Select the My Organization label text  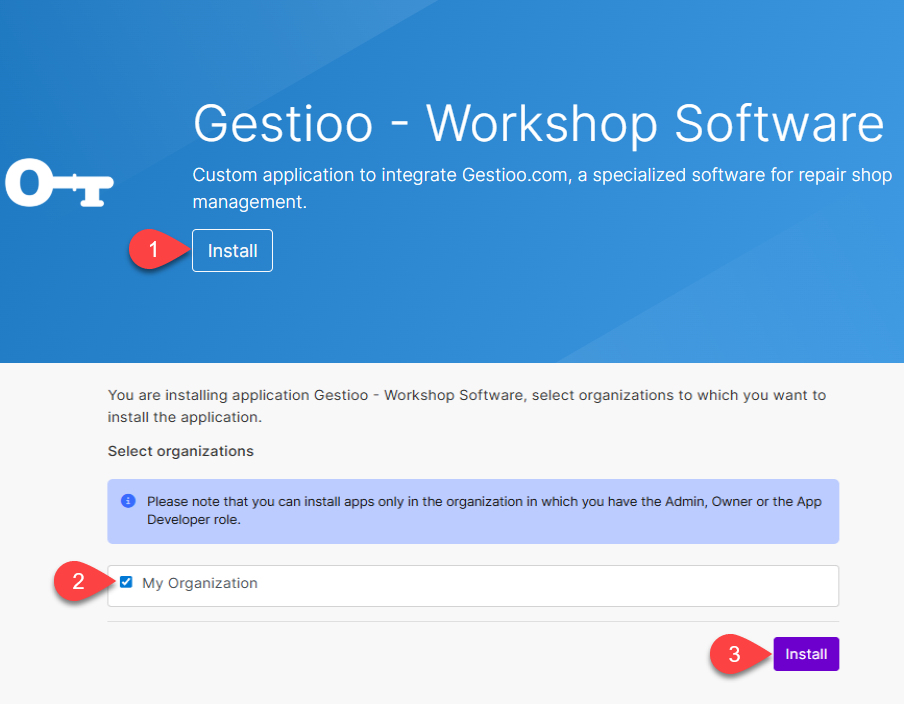point(200,583)
